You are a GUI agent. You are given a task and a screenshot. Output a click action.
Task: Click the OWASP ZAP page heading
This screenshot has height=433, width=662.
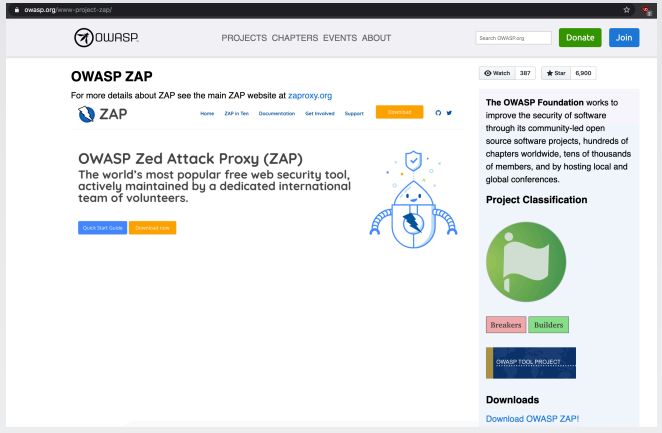(111, 76)
